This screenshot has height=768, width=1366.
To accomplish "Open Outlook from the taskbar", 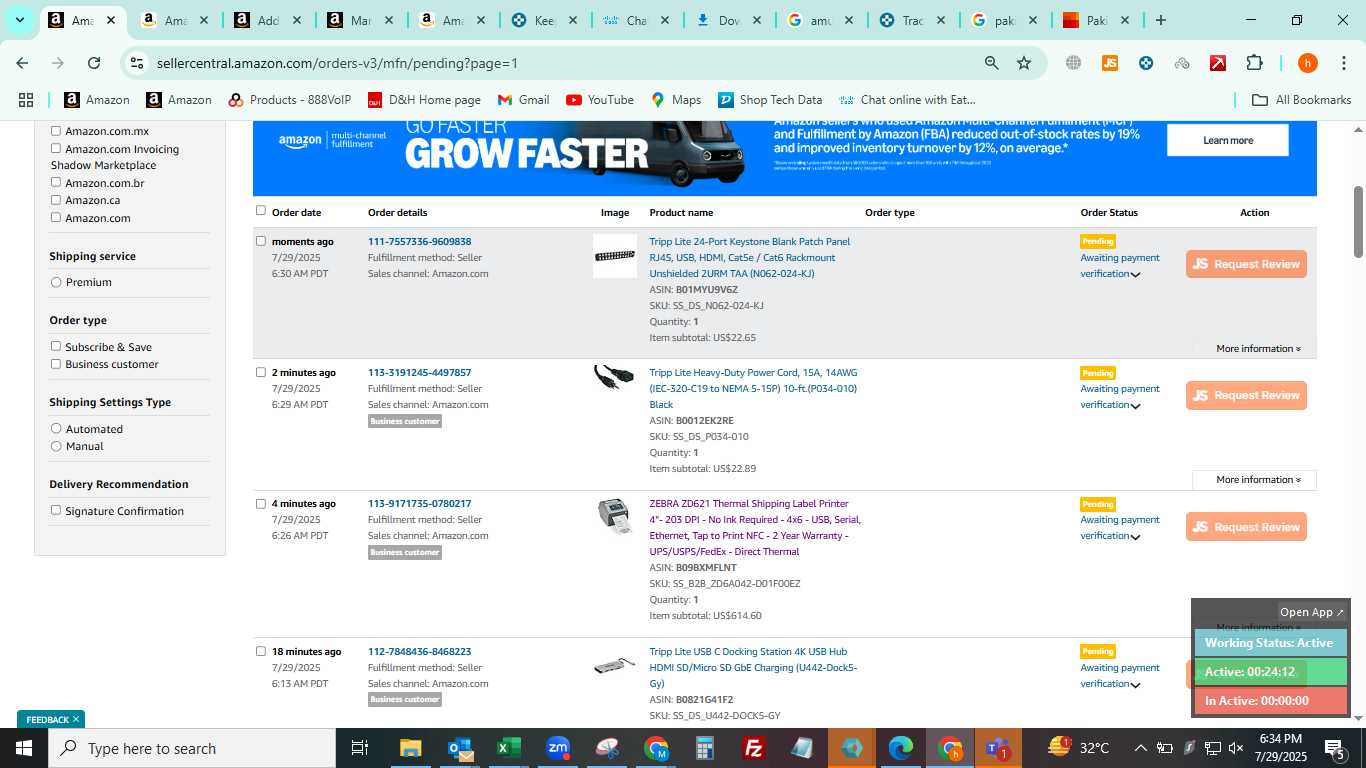I will (460, 748).
